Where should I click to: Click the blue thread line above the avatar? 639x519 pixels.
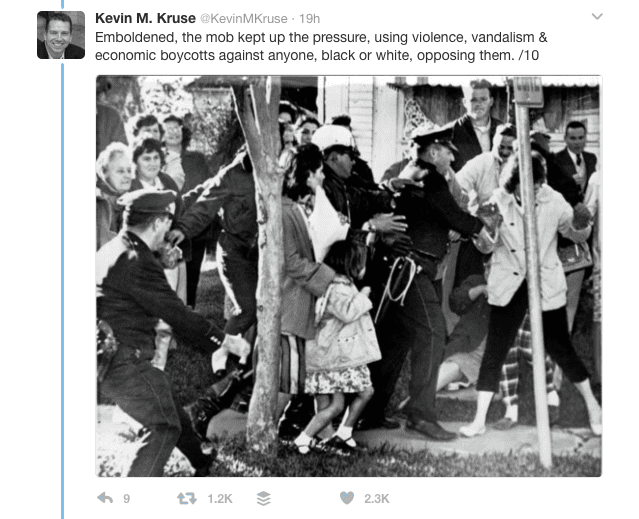pyautogui.click(x=63, y=5)
